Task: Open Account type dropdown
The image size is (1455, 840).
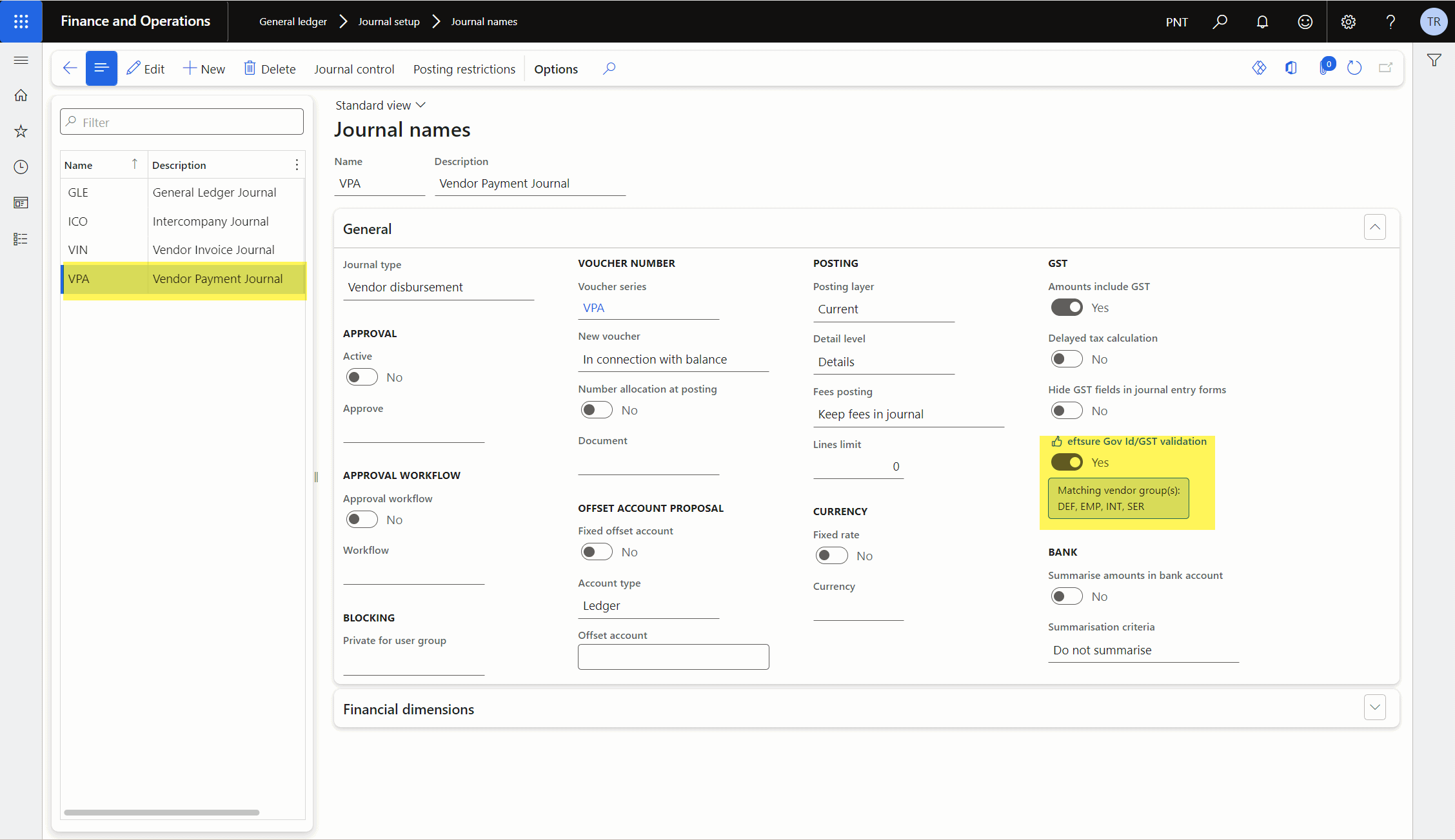Action: pos(648,606)
